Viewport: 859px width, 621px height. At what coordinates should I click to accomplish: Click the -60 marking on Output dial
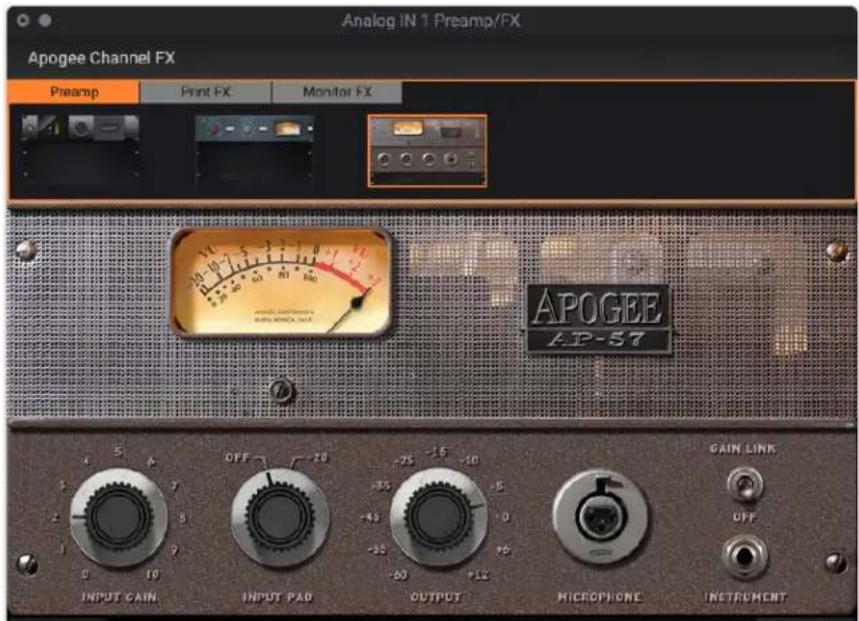(x=398, y=575)
